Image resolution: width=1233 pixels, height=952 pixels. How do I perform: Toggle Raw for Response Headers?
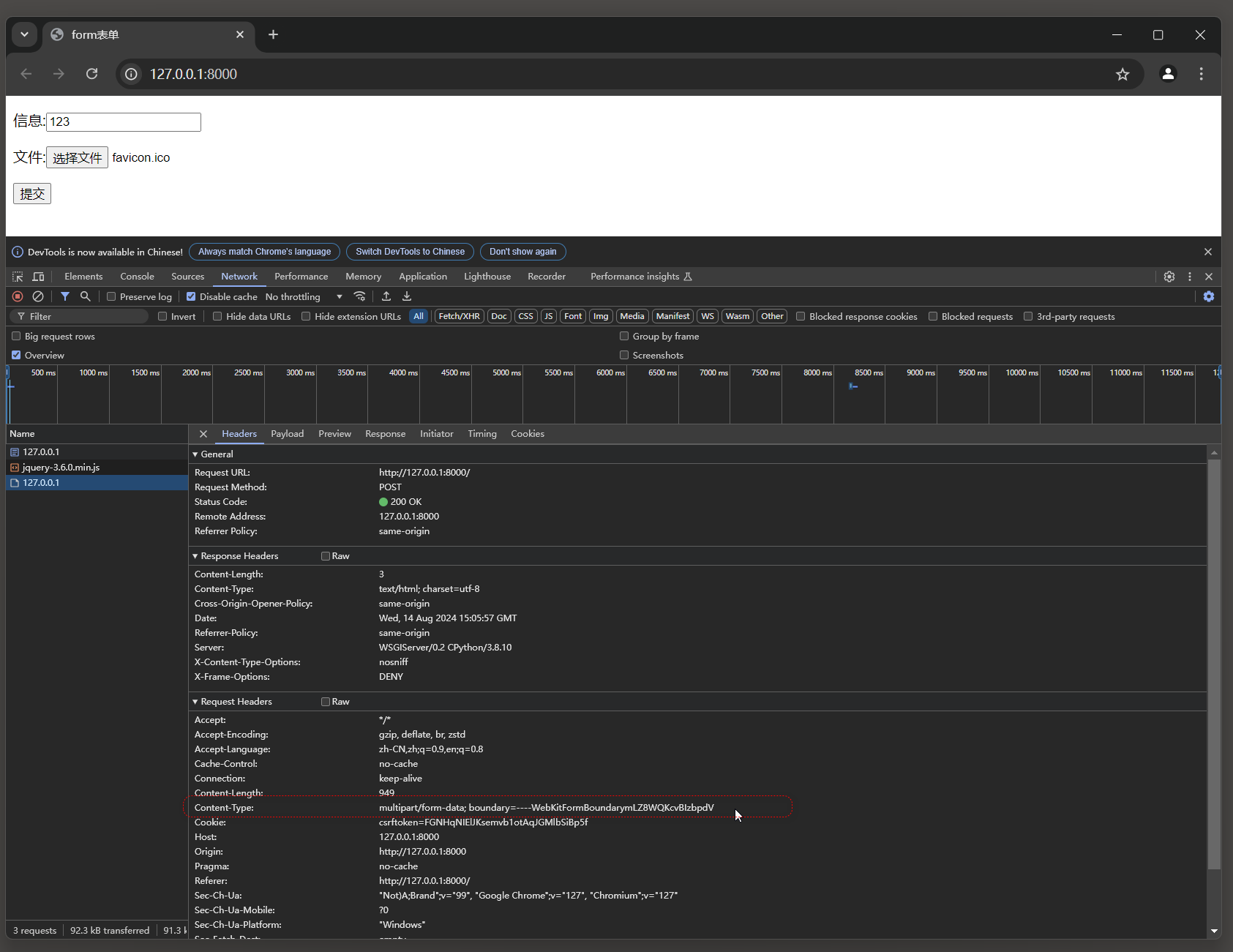[x=326, y=556]
